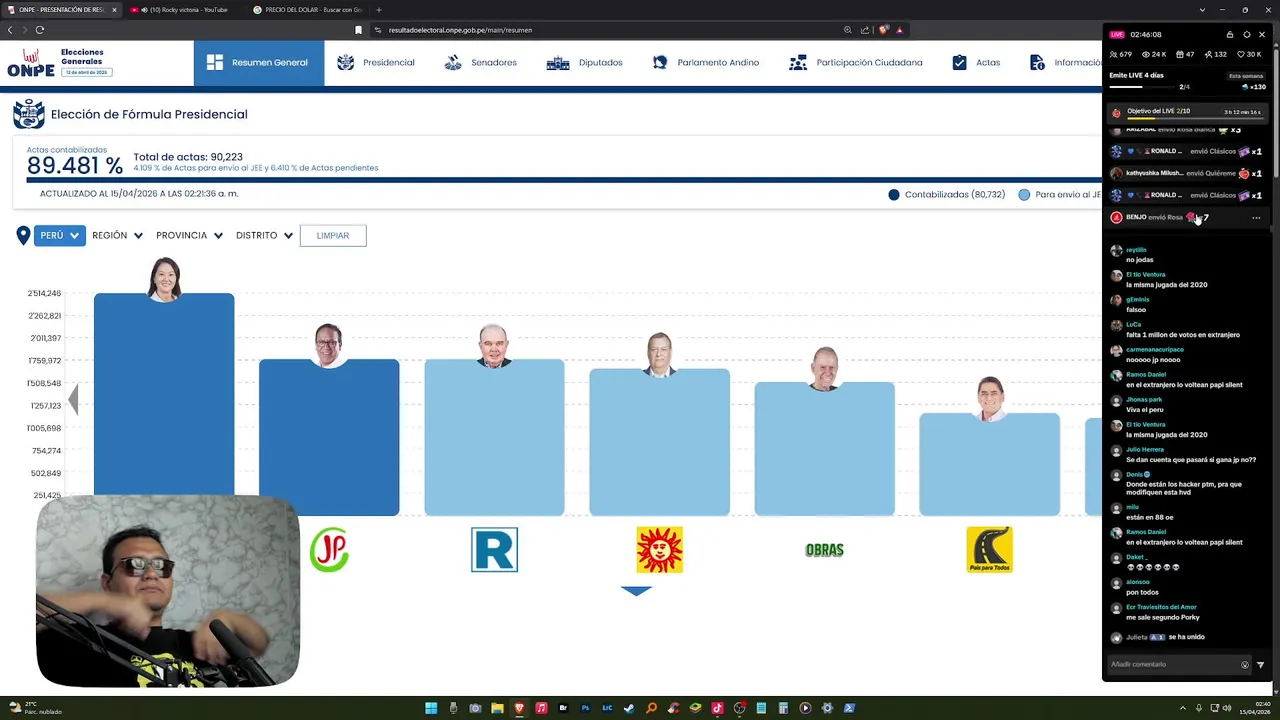Expand the PERÚ dropdown

click(x=59, y=235)
